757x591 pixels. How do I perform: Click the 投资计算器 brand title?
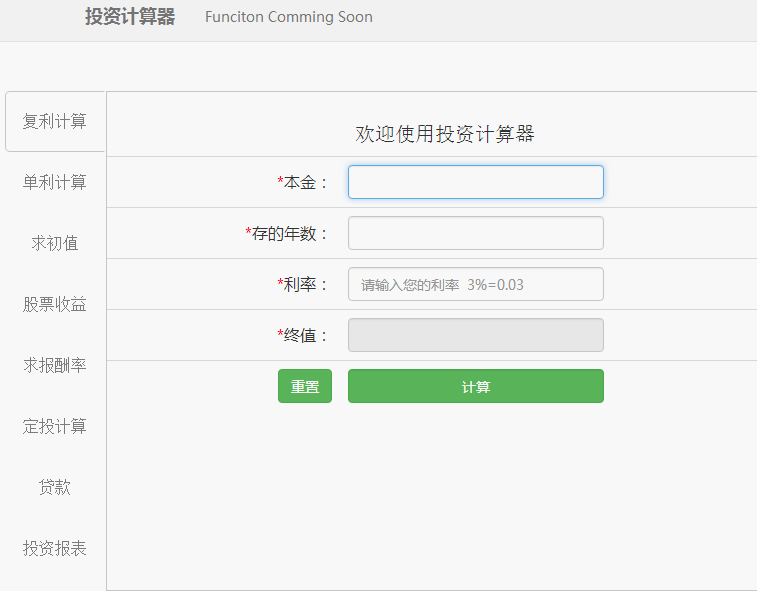pyautogui.click(x=130, y=16)
